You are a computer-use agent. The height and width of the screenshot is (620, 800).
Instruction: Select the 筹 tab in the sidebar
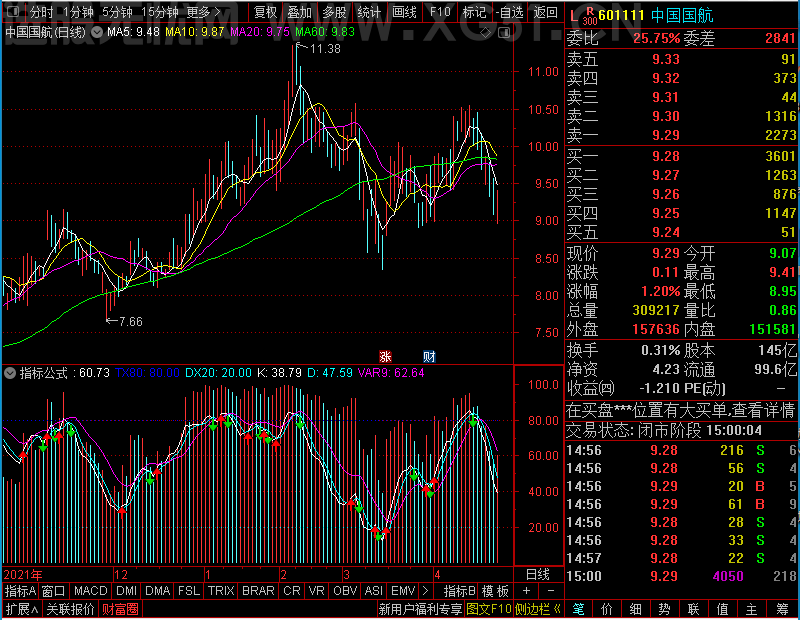(782, 609)
